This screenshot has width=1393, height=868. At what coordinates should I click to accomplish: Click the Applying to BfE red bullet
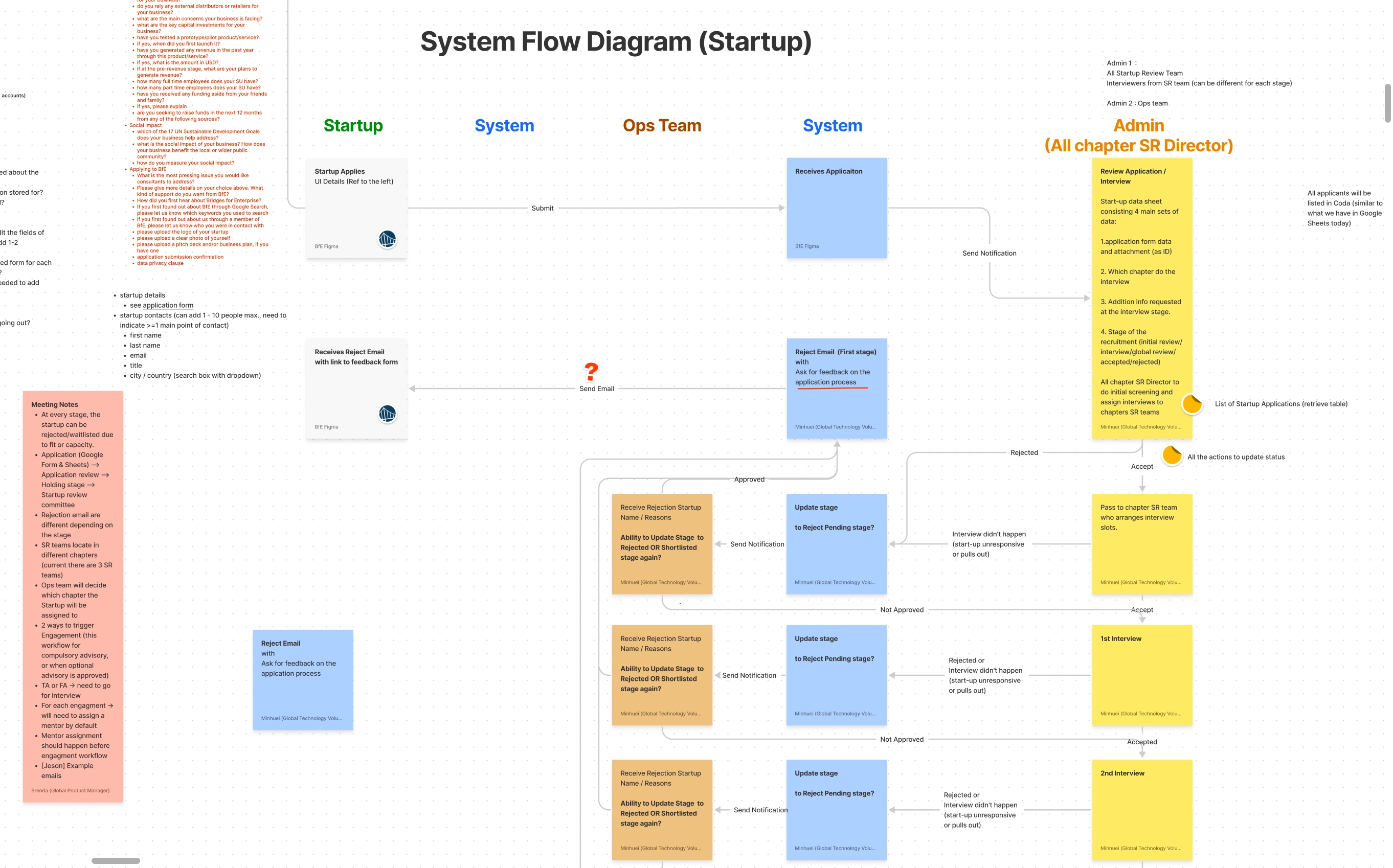[148, 169]
